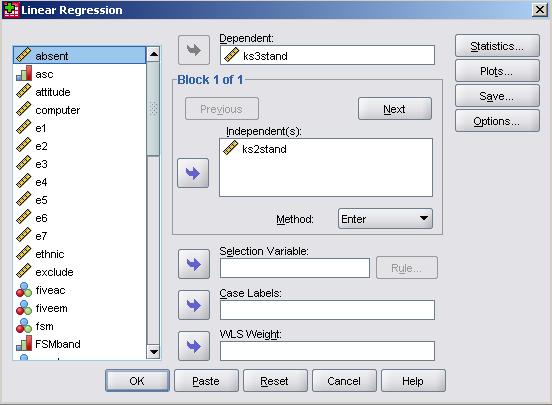
Task: Open the Save dialog
Action: pos(497,96)
